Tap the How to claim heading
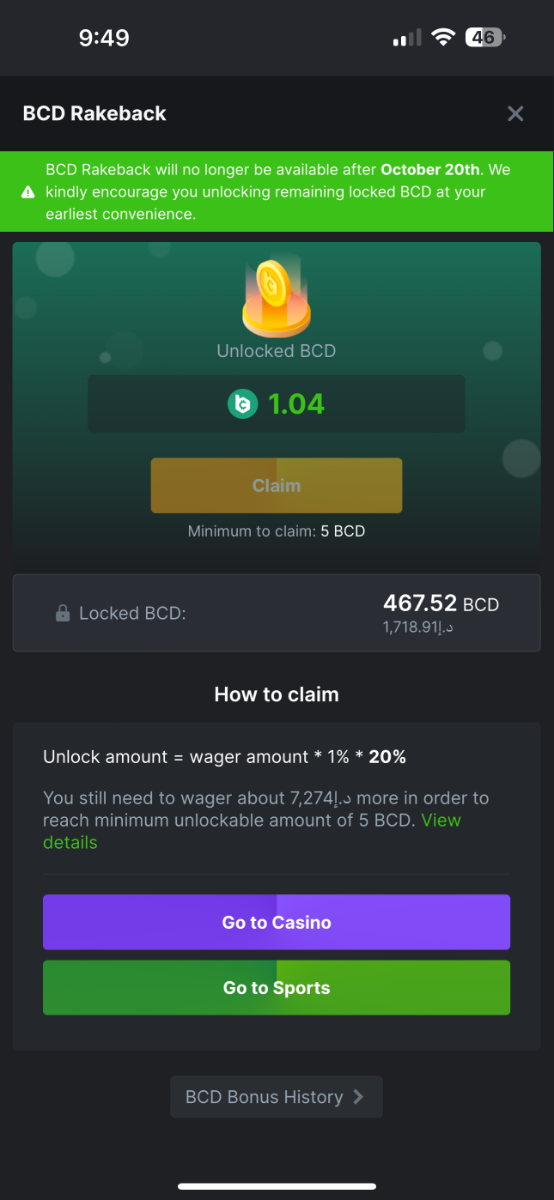554x1200 pixels. (276, 694)
